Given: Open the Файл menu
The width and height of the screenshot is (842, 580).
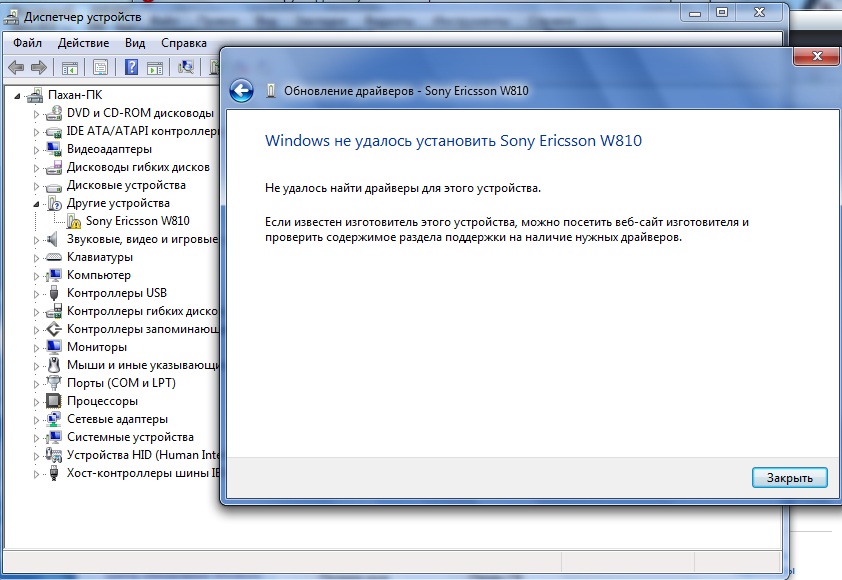Looking at the screenshot, I should pyautogui.click(x=28, y=43).
